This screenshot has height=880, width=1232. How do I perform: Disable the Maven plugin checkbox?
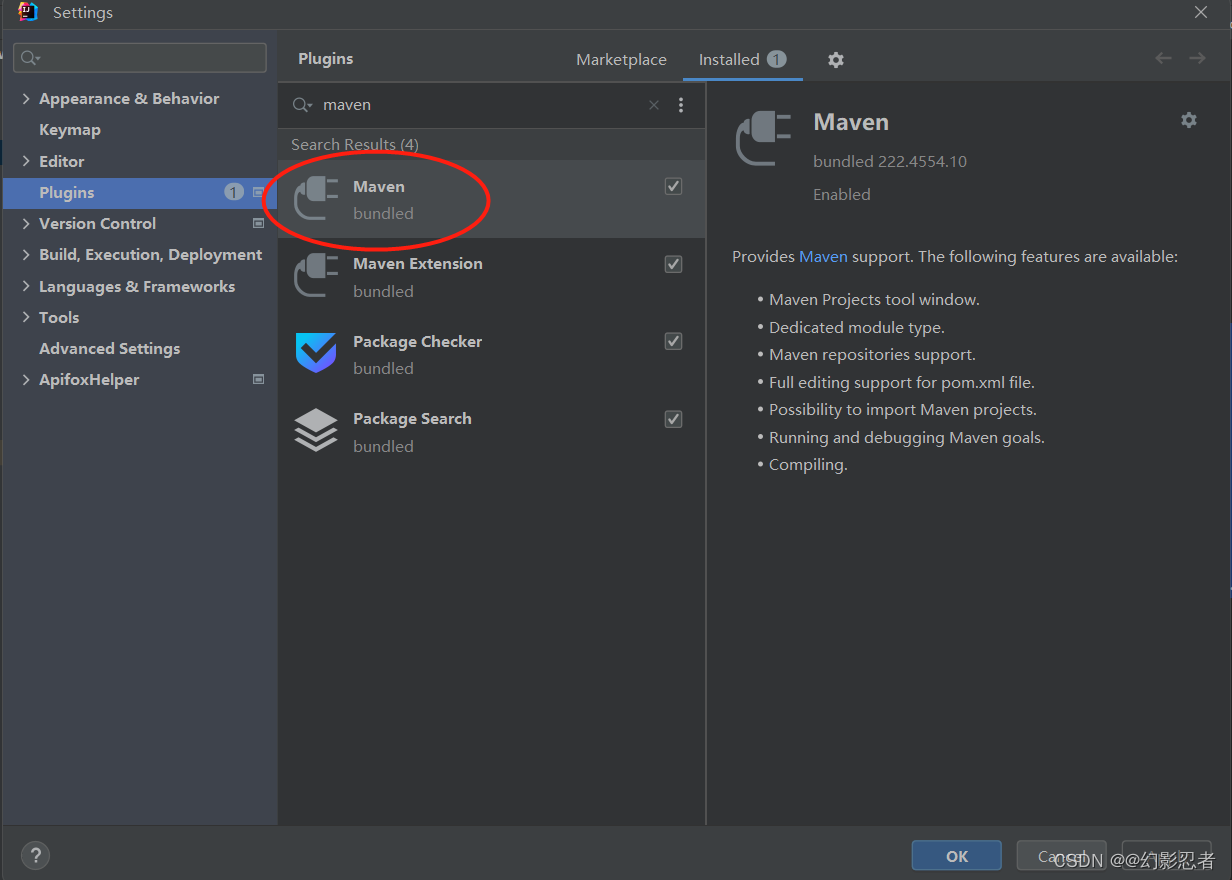coord(674,186)
